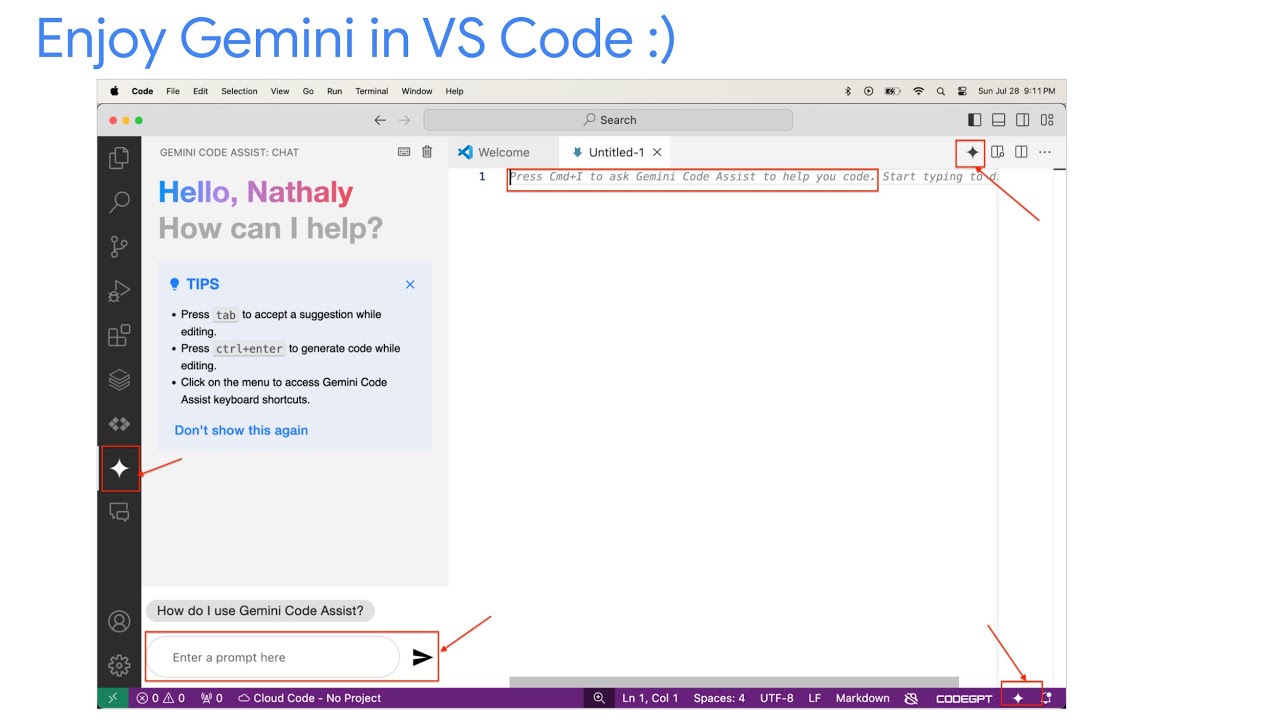Open the chat bubbles view in activity bar
This screenshot has height=720, width=1280.
[x=119, y=512]
